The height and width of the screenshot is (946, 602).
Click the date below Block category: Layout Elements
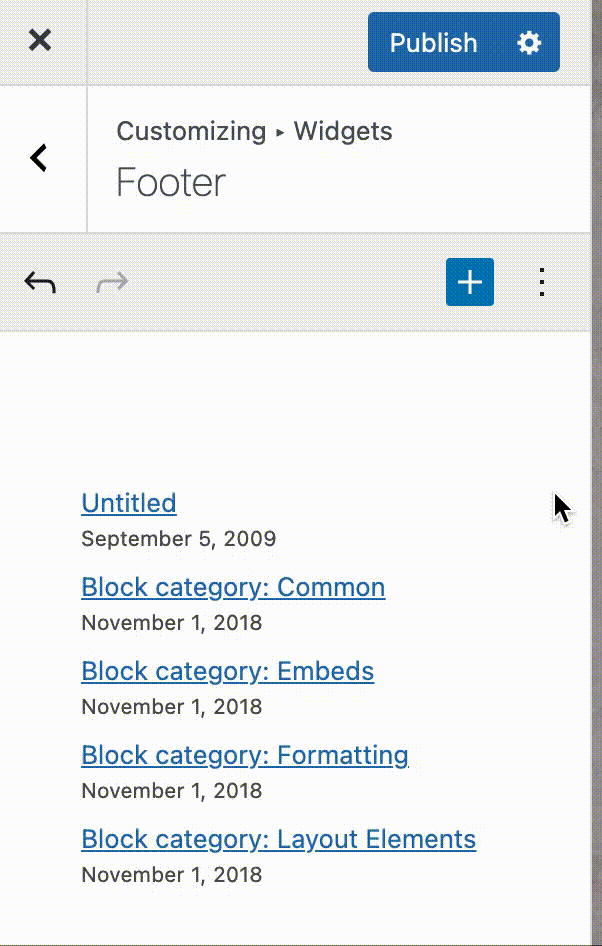click(x=172, y=875)
